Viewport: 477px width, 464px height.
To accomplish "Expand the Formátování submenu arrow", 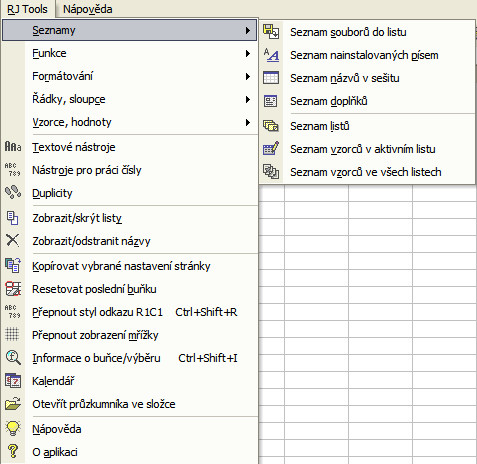I will pyautogui.click(x=248, y=76).
